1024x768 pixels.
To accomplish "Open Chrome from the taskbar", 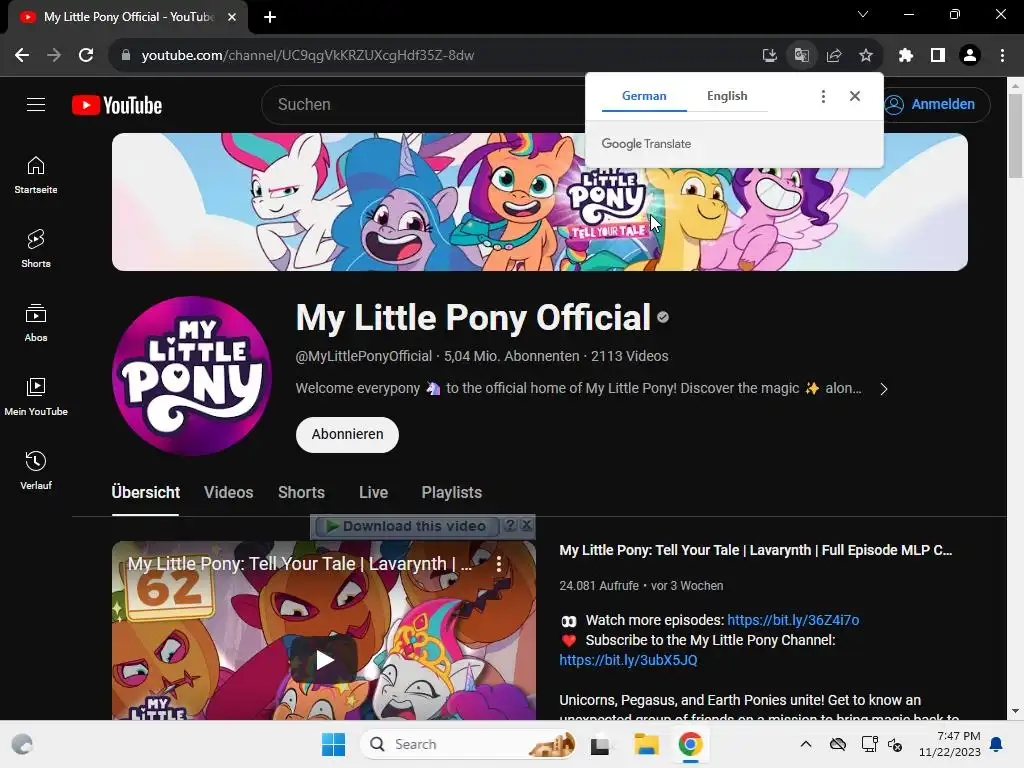I will (690, 744).
